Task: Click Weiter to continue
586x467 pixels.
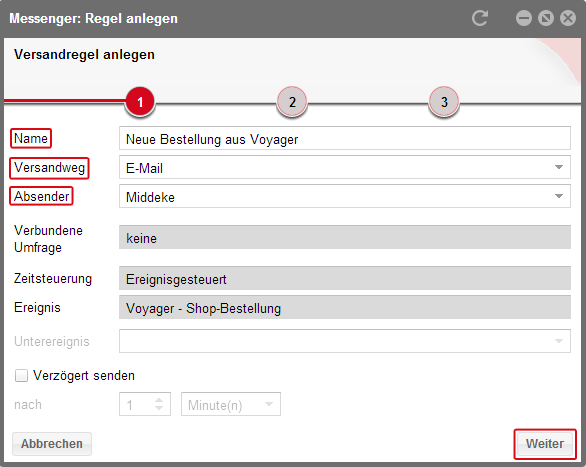Action: tap(545, 444)
